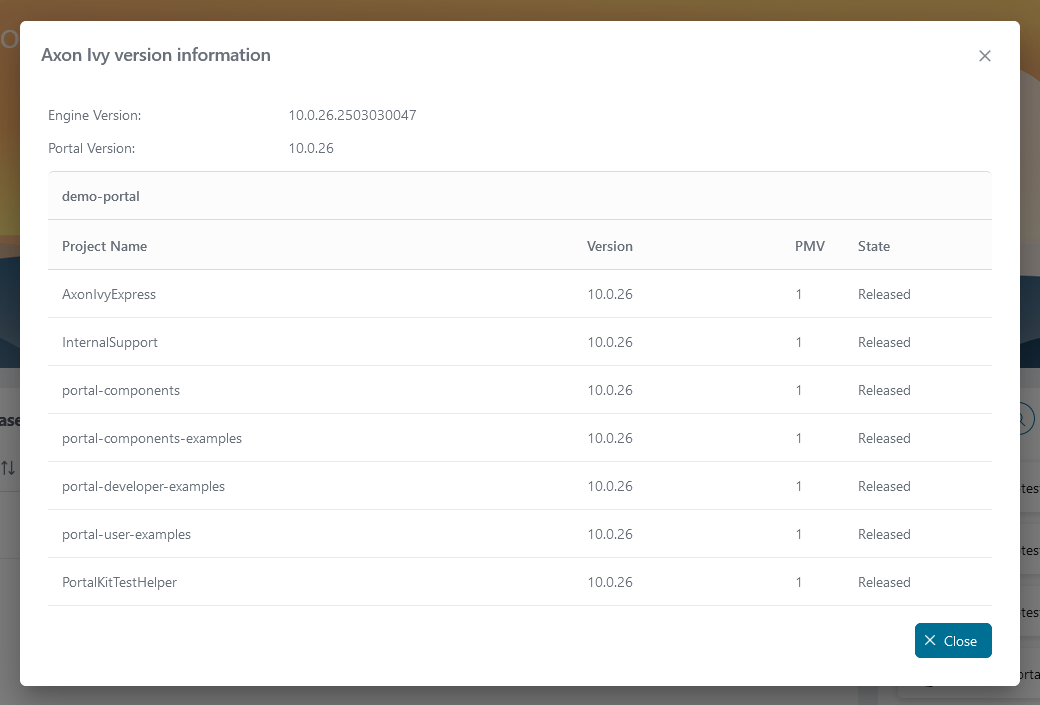
Task: Click the Engine Version value 10.0.26.2503030047
Action: coord(352,115)
